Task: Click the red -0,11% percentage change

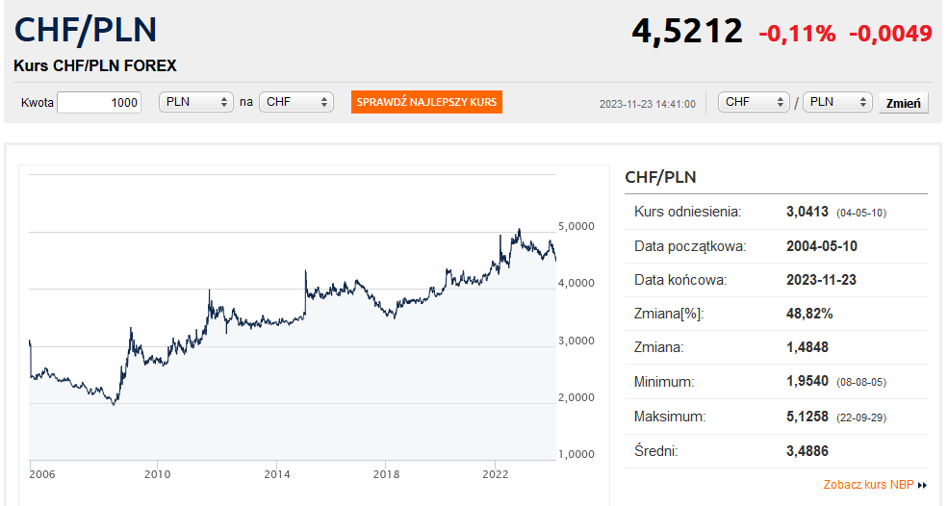Action: pos(797,34)
